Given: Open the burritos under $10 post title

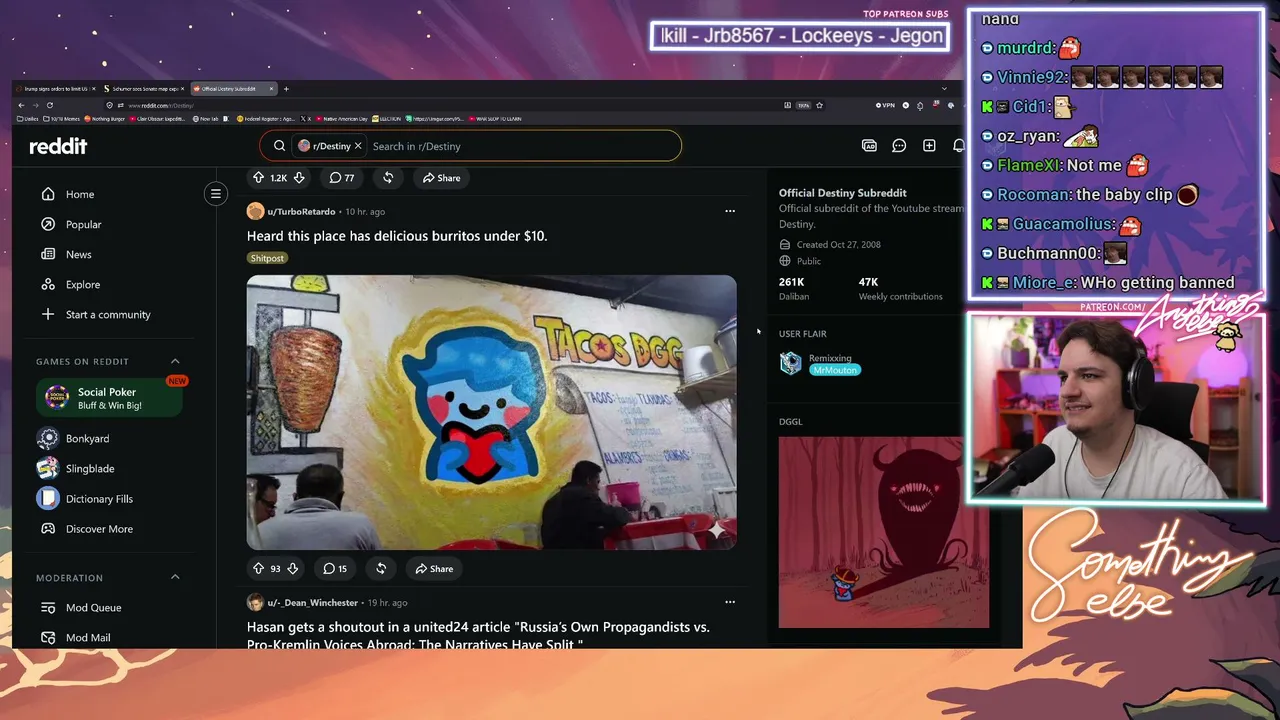Looking at the screenshot, I should click(397, 236).
